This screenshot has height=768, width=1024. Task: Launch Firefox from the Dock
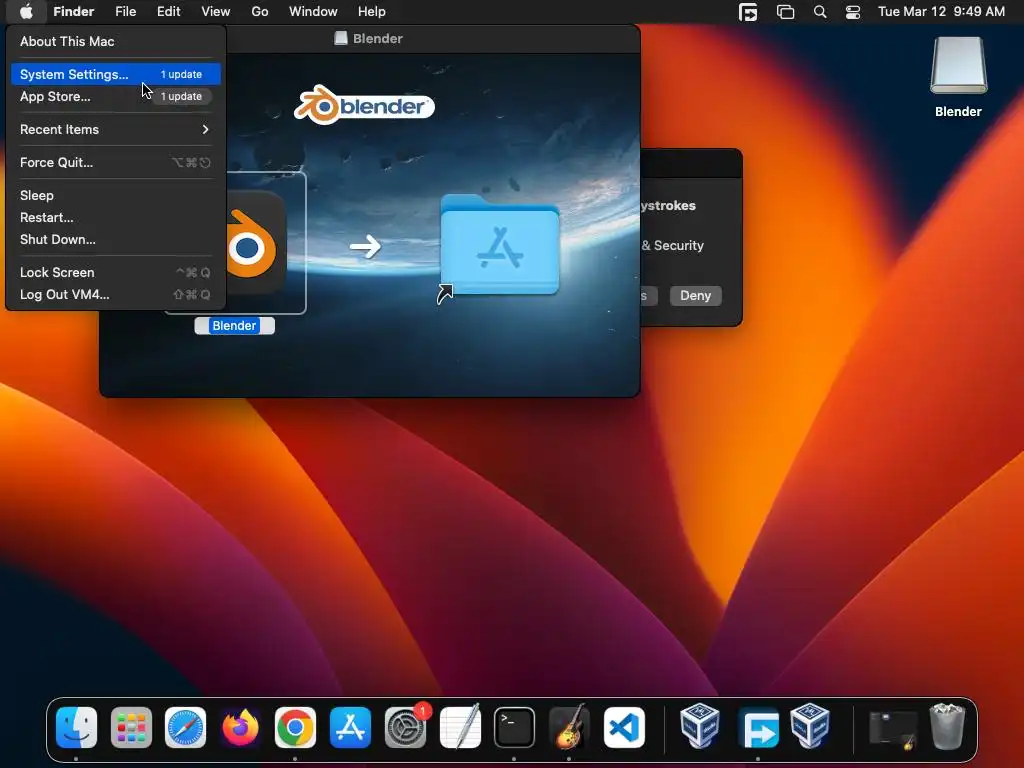coord(240,727)
